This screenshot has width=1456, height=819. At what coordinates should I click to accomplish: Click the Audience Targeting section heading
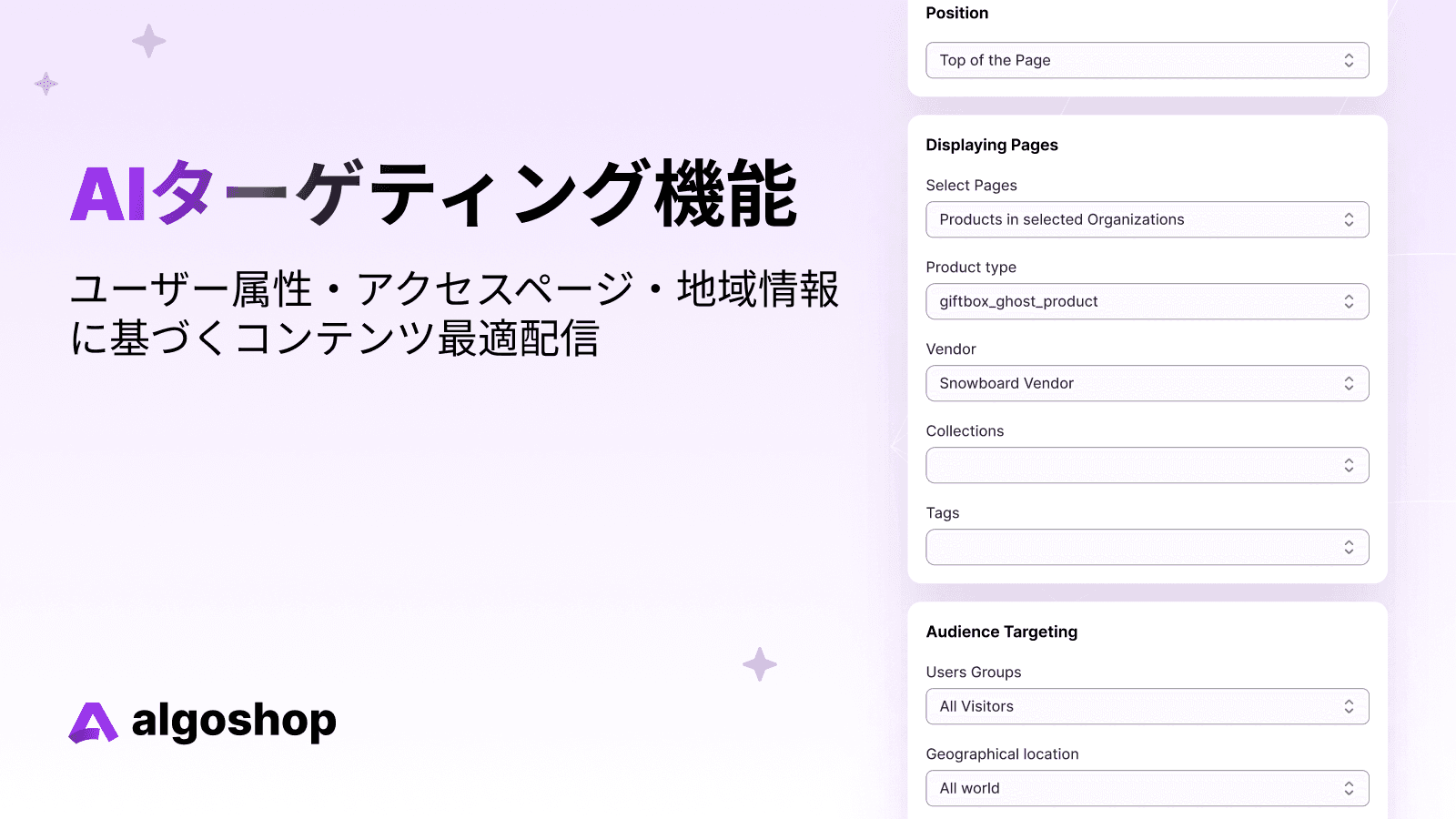click(x=1002, y=632)
